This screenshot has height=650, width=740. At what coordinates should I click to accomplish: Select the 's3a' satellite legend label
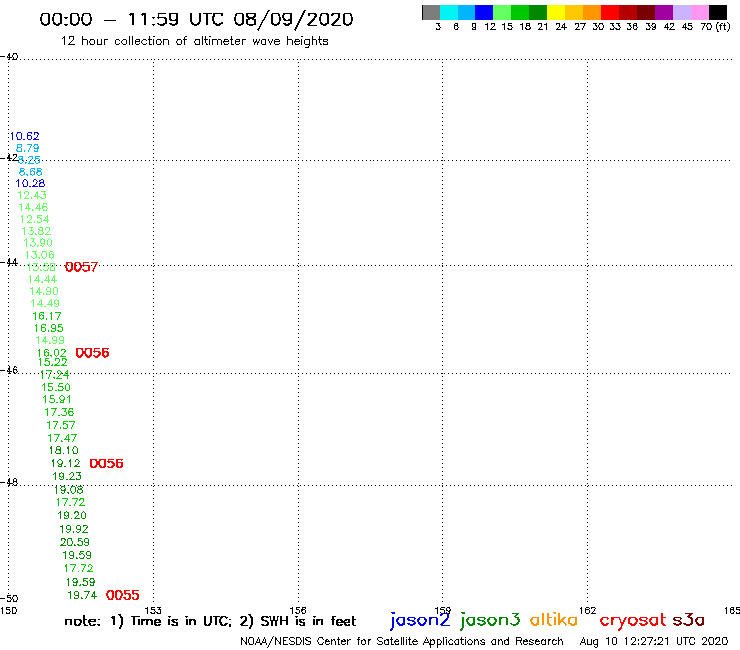(689, 620)
